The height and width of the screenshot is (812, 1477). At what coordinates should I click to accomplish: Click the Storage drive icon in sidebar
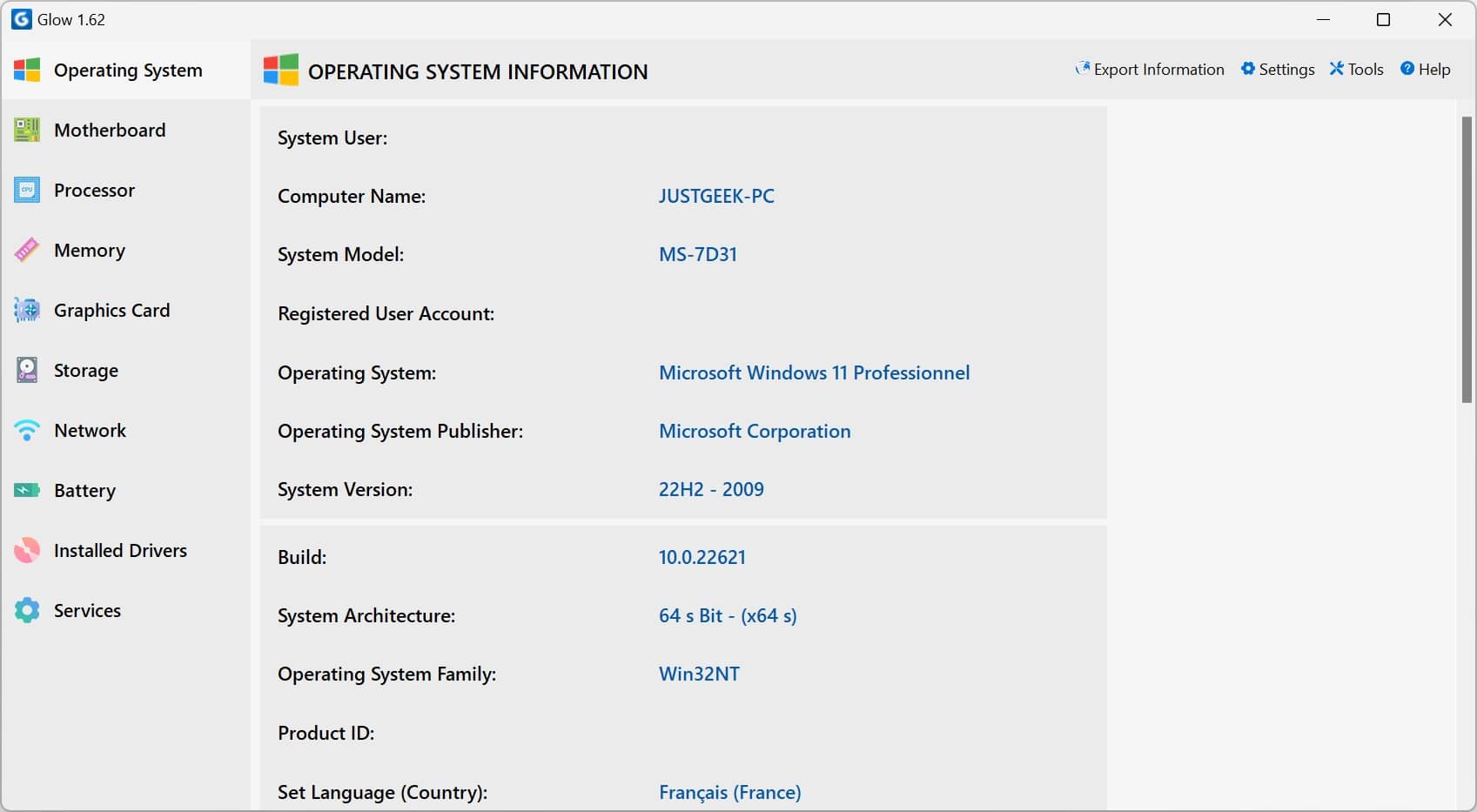tap(27, 370)
